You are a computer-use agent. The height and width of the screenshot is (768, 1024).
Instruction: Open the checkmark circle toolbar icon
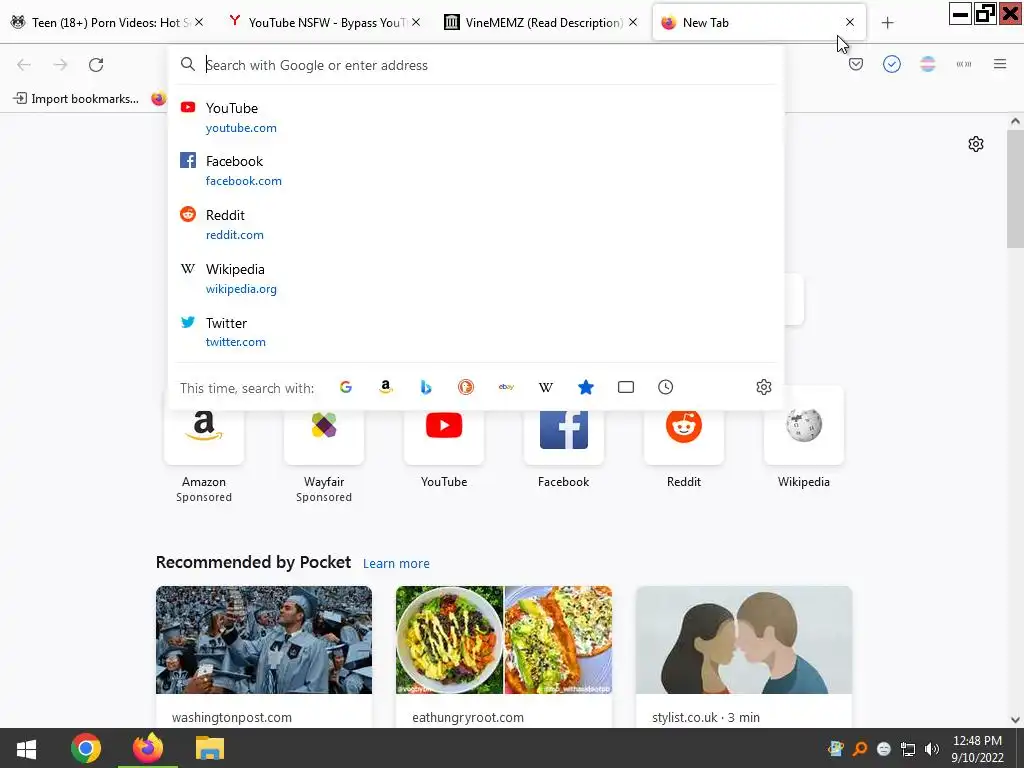[x=891, y=64]
